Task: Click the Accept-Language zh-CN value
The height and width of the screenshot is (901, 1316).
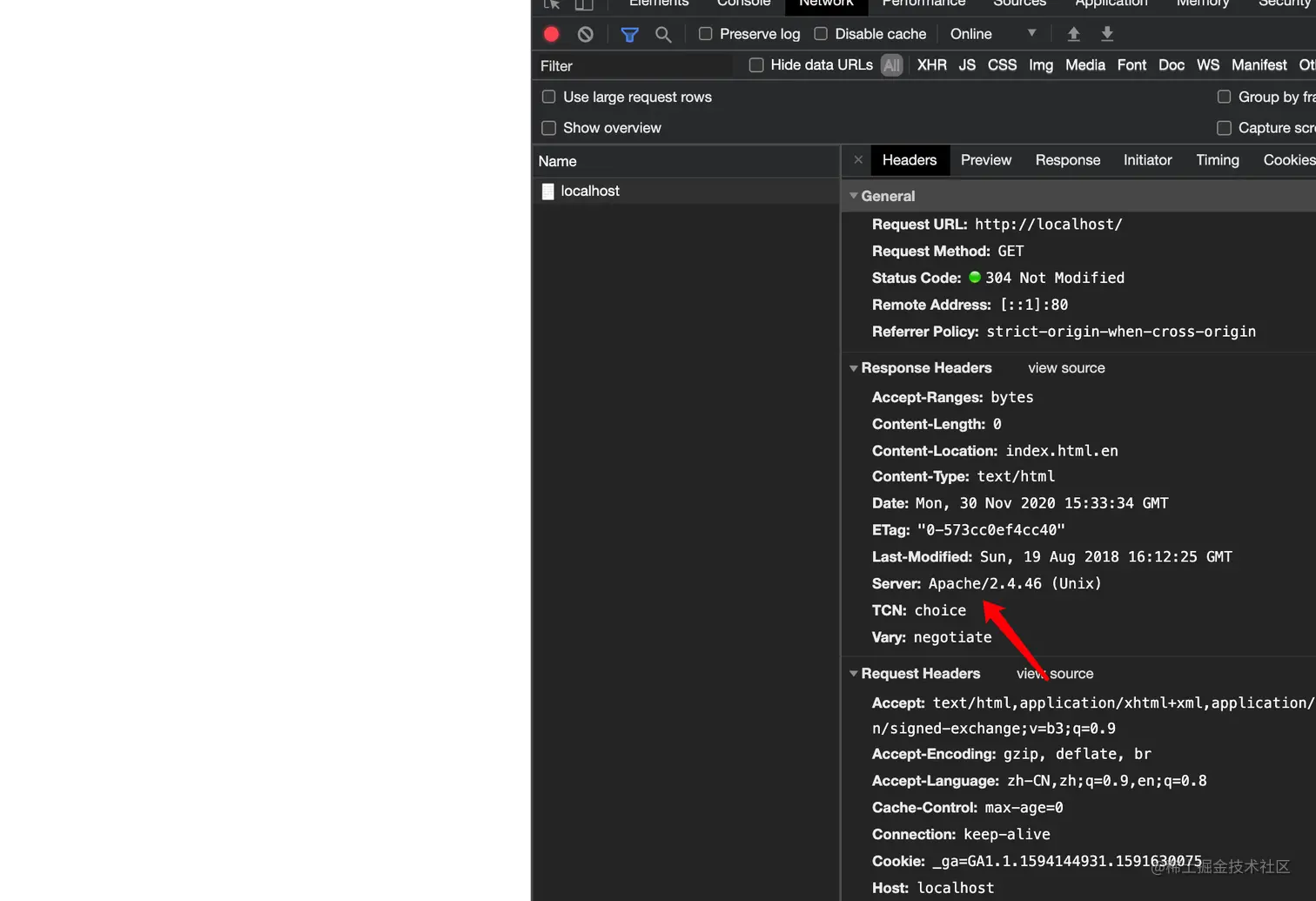Action: point(1107,781)
